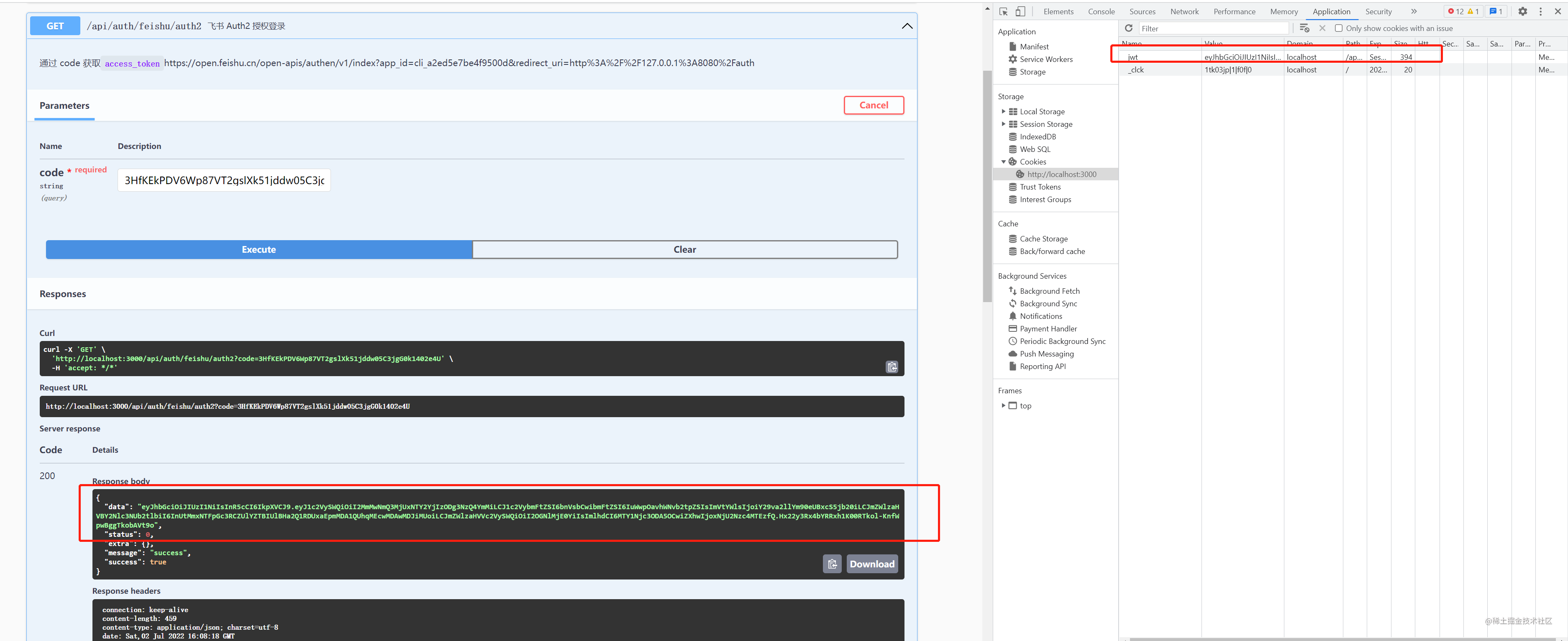Open DevTools settings gear
The width and height of the screenshot is (1568, 641).
[1522, 12]
